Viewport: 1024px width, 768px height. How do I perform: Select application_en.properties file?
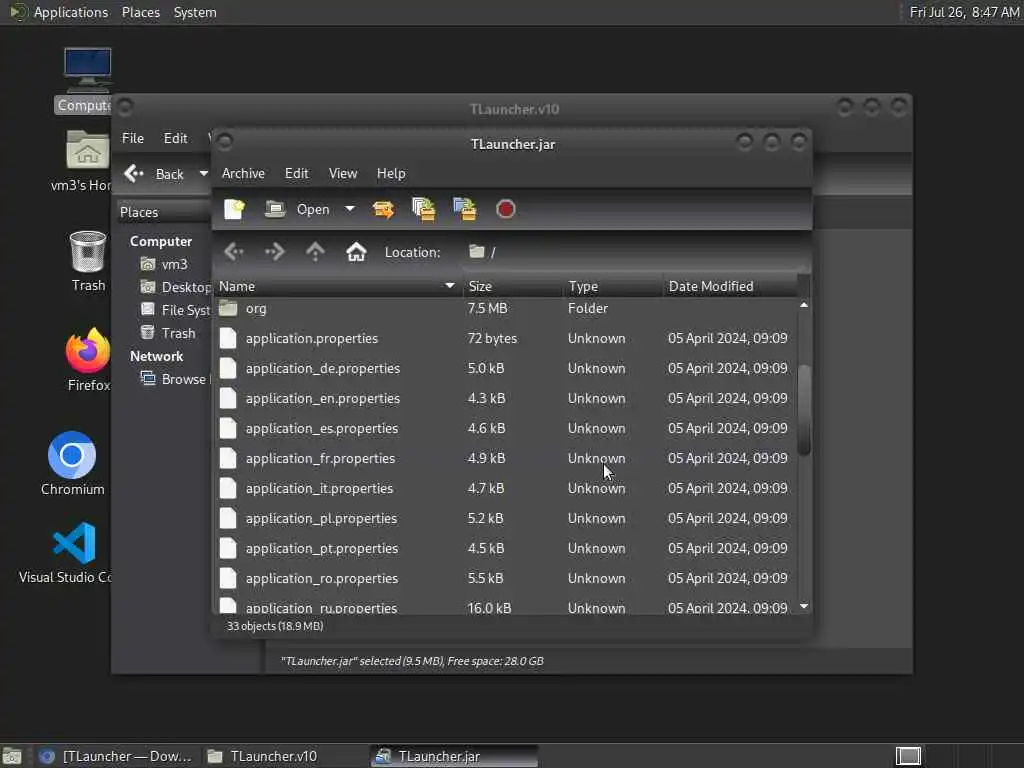(505, 398)
